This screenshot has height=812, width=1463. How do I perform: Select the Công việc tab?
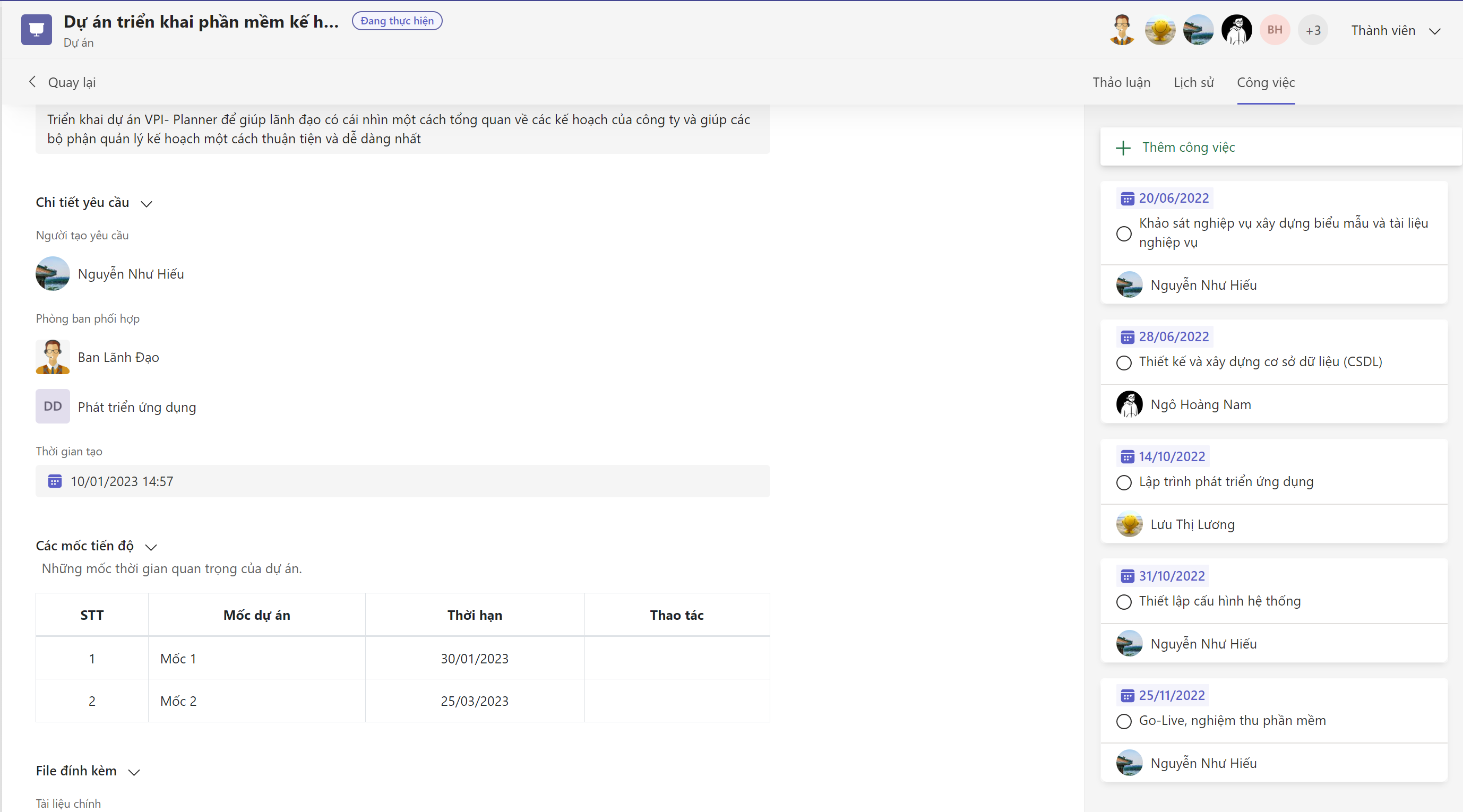1266,82
